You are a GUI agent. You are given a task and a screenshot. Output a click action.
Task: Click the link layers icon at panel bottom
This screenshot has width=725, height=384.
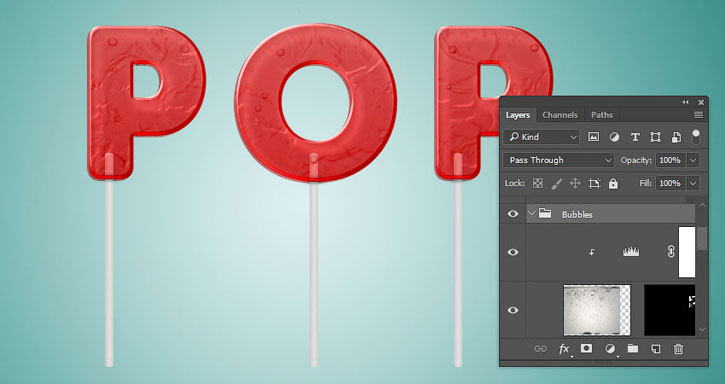tap(541, 349)
